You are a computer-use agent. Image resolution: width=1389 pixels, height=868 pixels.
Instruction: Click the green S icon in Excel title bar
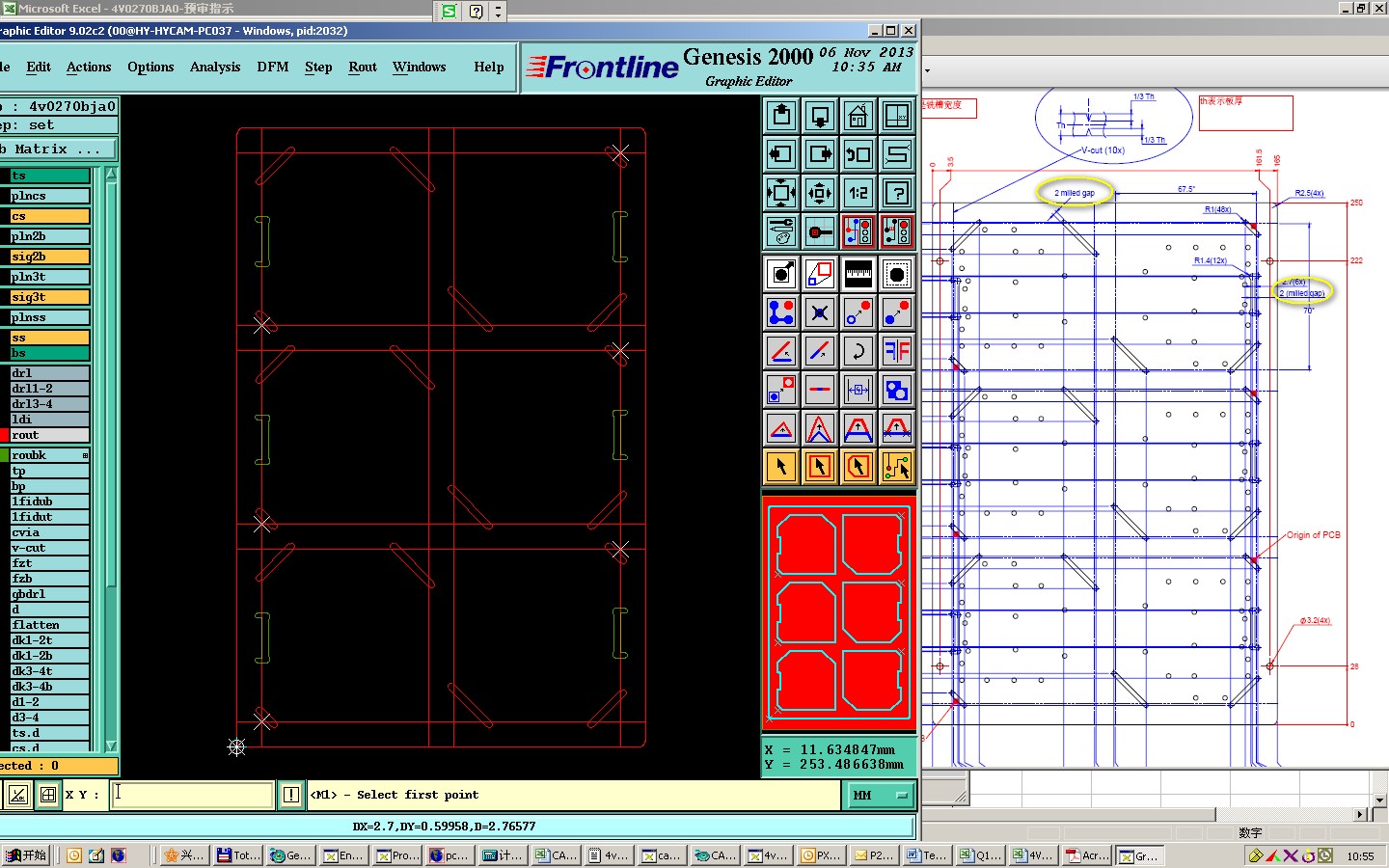(x=449, y=12)
